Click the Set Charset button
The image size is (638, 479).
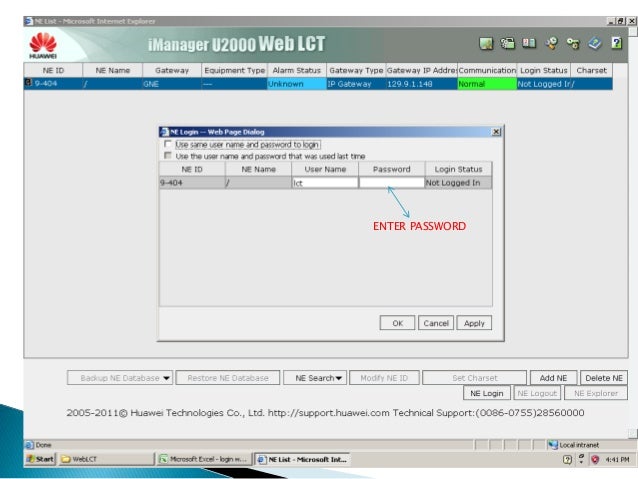tap(474, 378)
